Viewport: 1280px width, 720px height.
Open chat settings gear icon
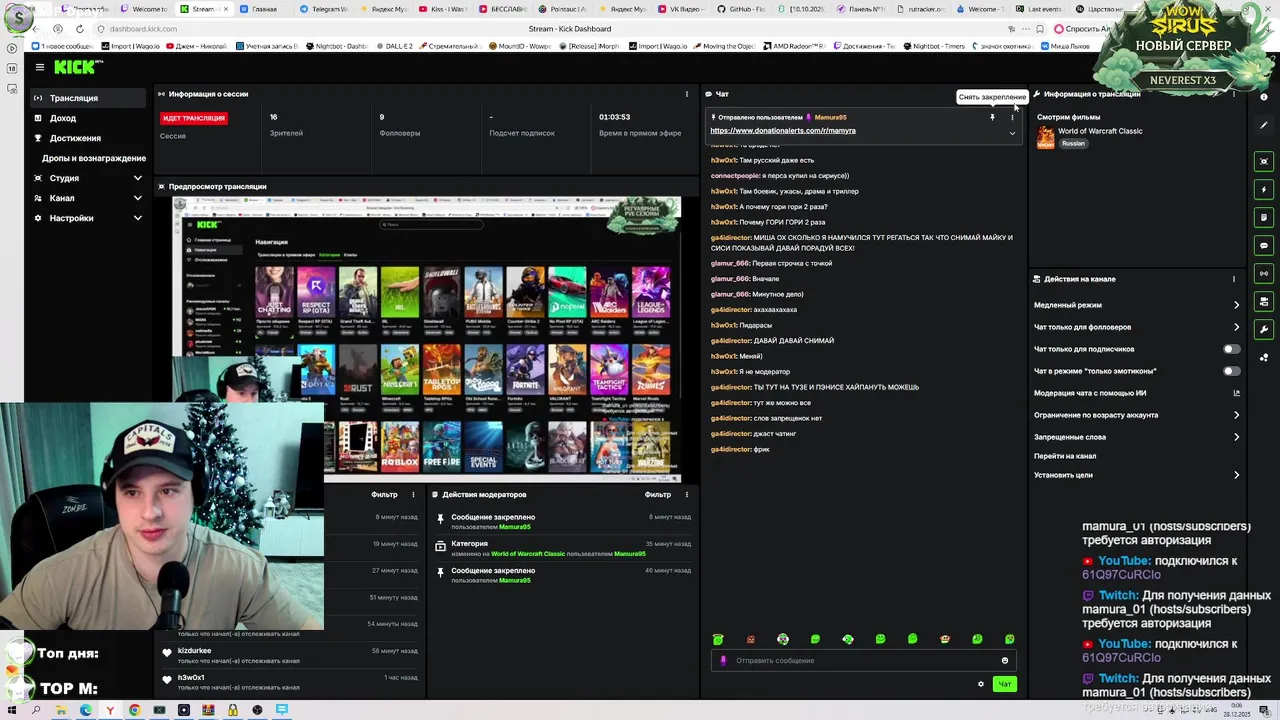(981, 684)
